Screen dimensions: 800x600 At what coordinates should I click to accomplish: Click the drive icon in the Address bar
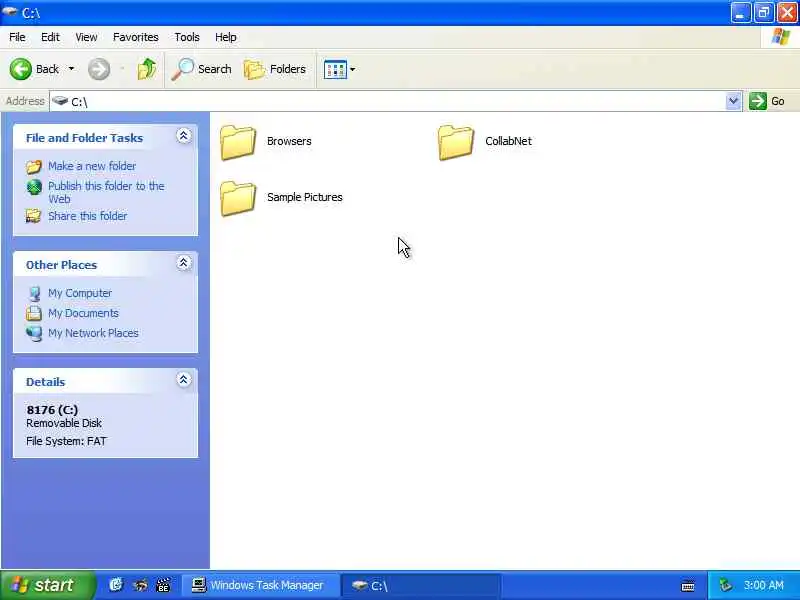(60, 101)
